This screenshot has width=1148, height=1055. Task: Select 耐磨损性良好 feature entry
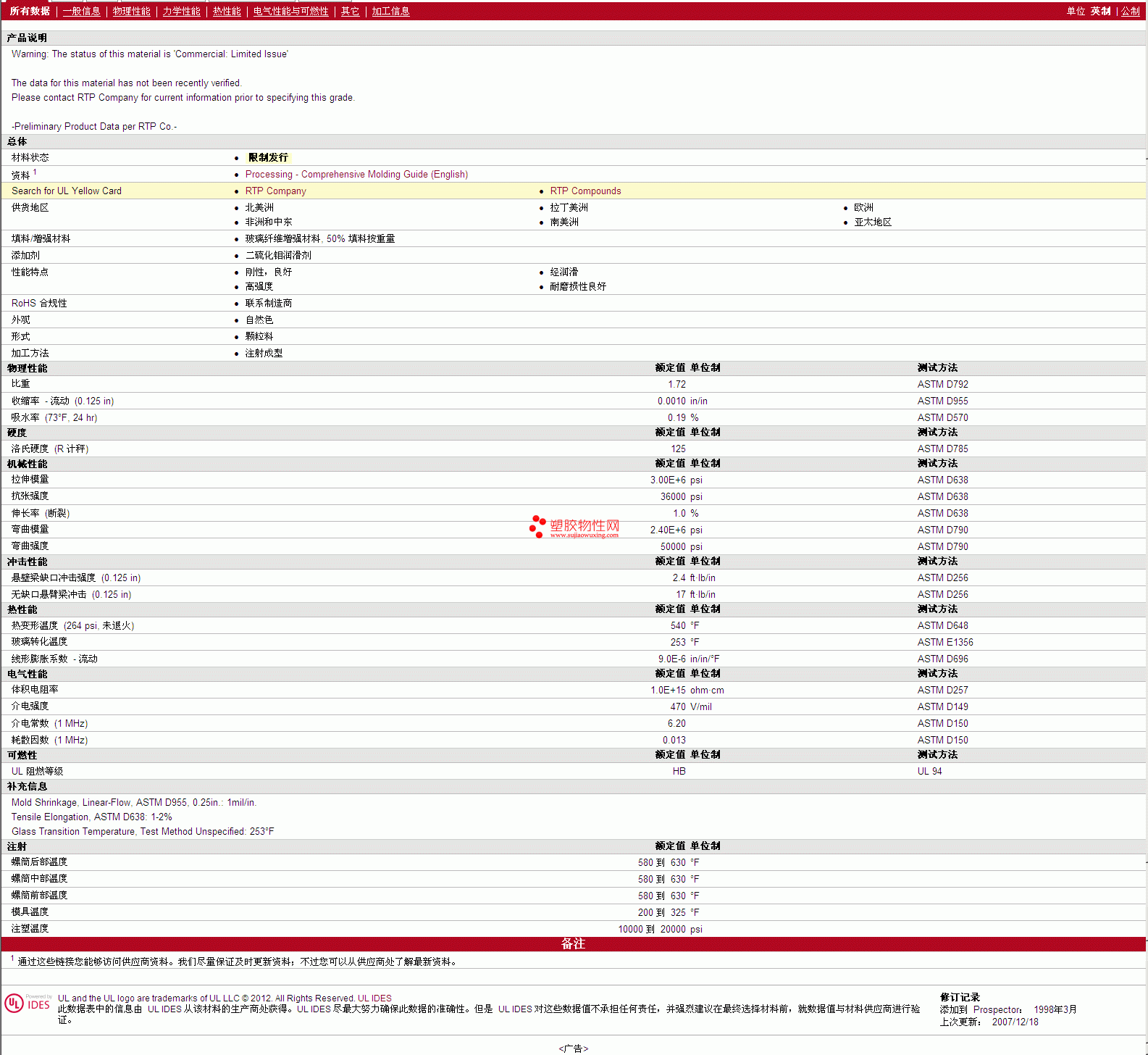pyautogui.click(x=578, y=286)
